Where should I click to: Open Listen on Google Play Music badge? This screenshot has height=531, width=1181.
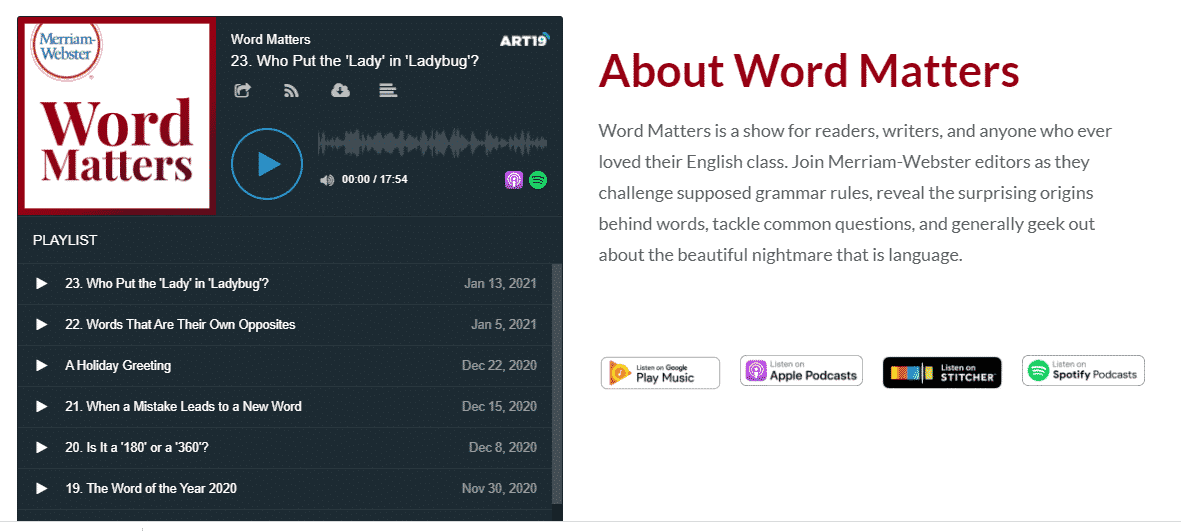(x=660, y=372)
